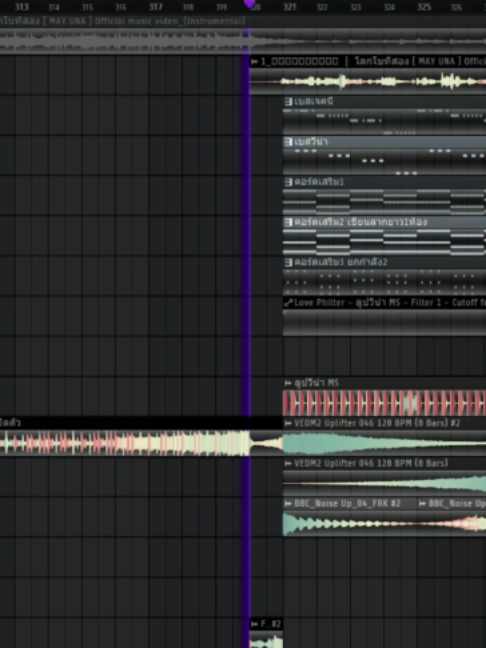Click audio clip icon of 1_0000000000 vocal clip

click(x=255, y=62)
